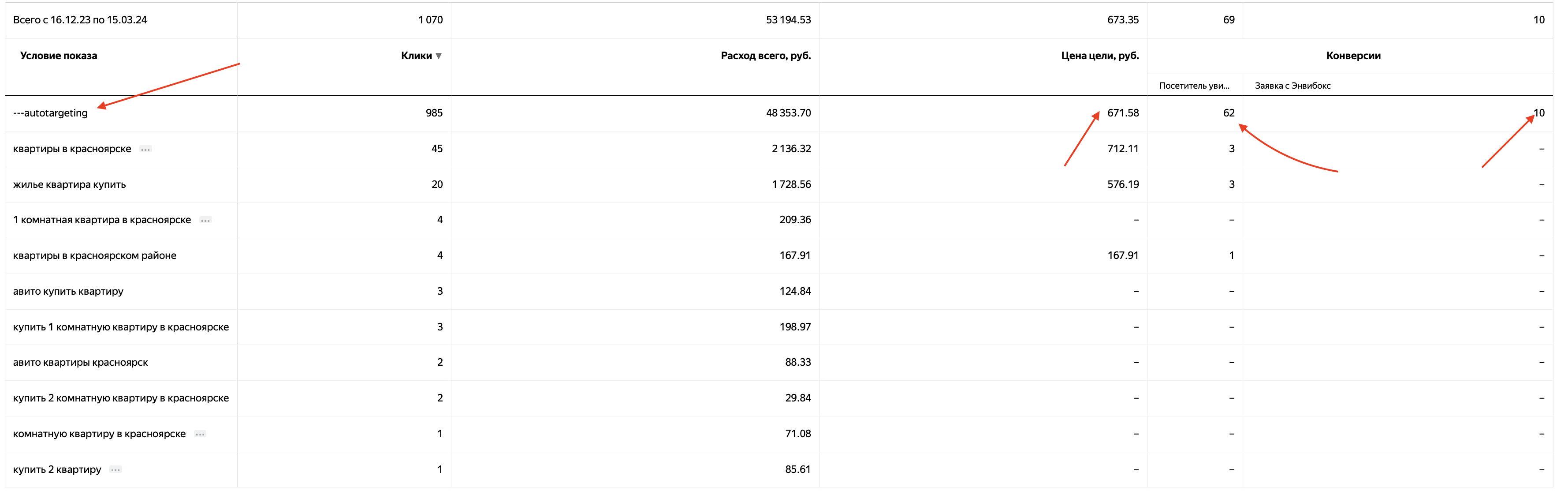
Task: Click the sort arrow next to Клики
Action: tap(438, 56)
